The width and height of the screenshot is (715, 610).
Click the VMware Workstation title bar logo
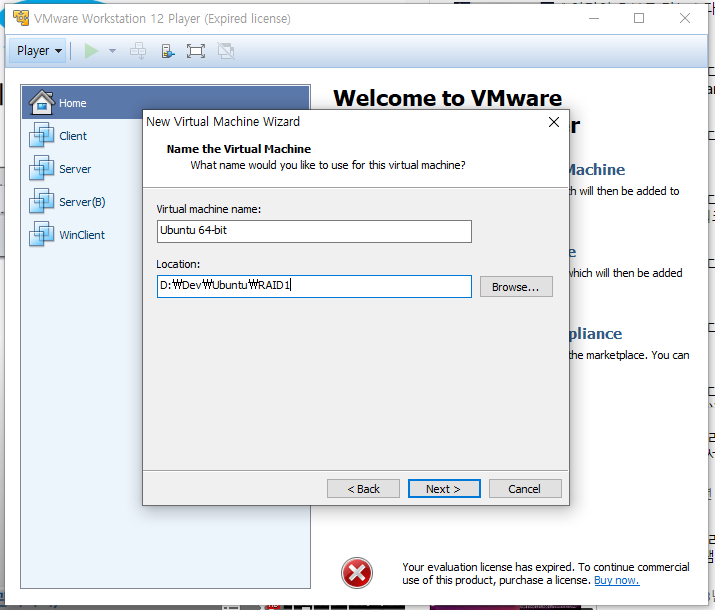point(21,18)
